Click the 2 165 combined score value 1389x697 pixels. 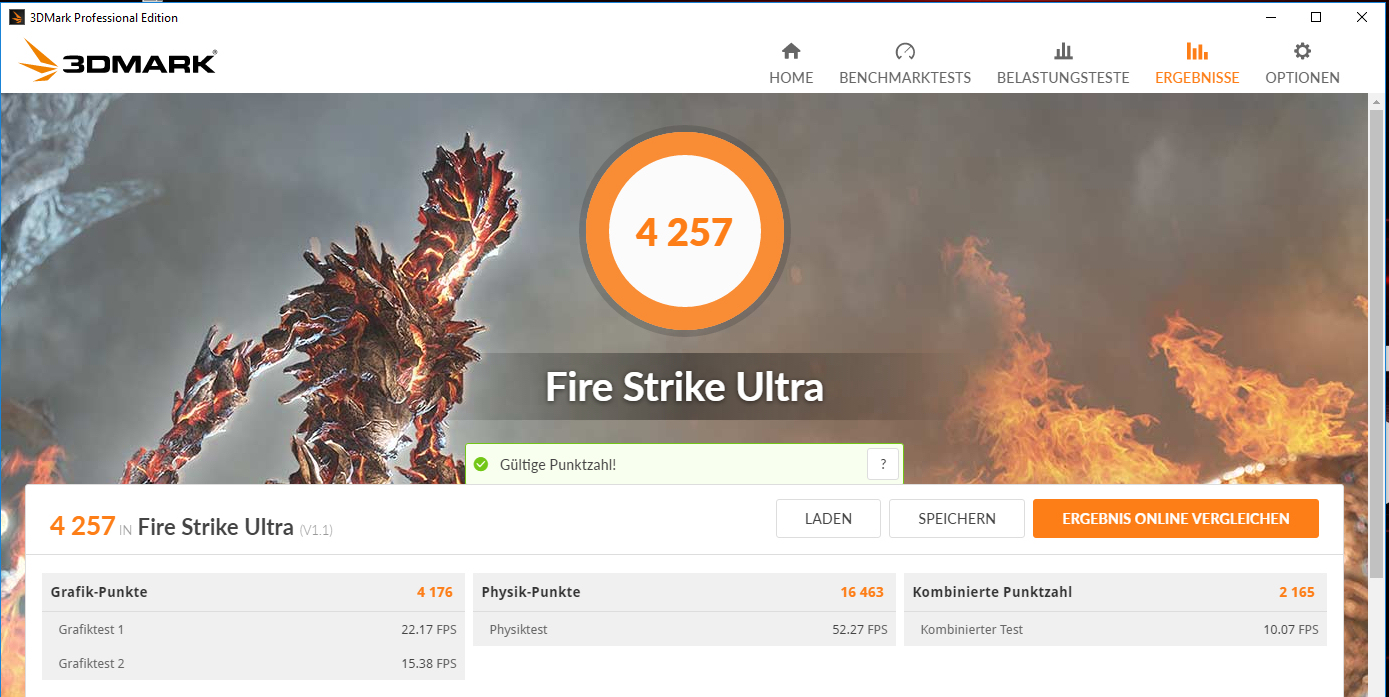coord(1297,592)
